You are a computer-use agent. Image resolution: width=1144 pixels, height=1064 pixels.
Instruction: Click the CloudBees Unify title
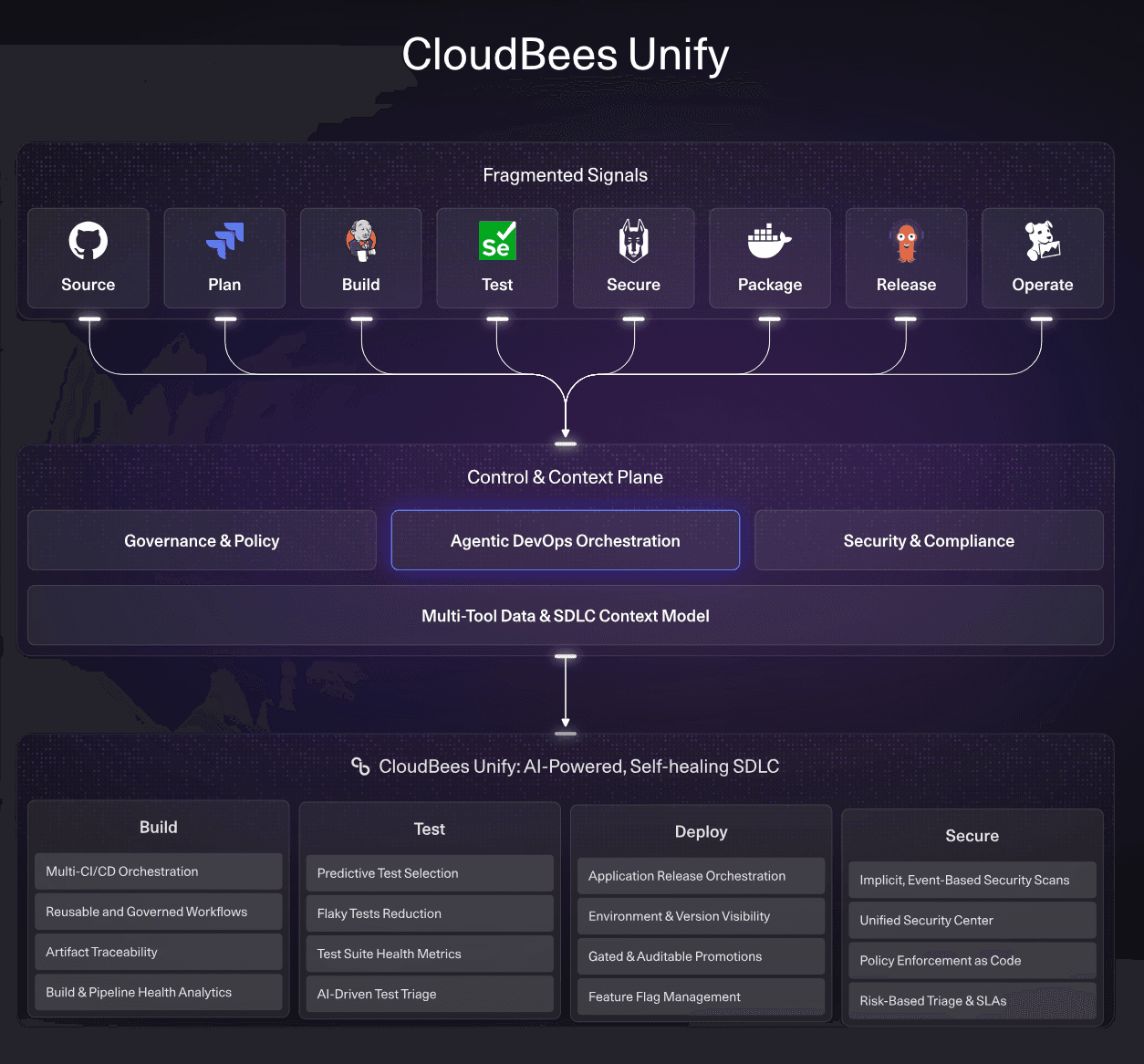(x=566, y=55)
